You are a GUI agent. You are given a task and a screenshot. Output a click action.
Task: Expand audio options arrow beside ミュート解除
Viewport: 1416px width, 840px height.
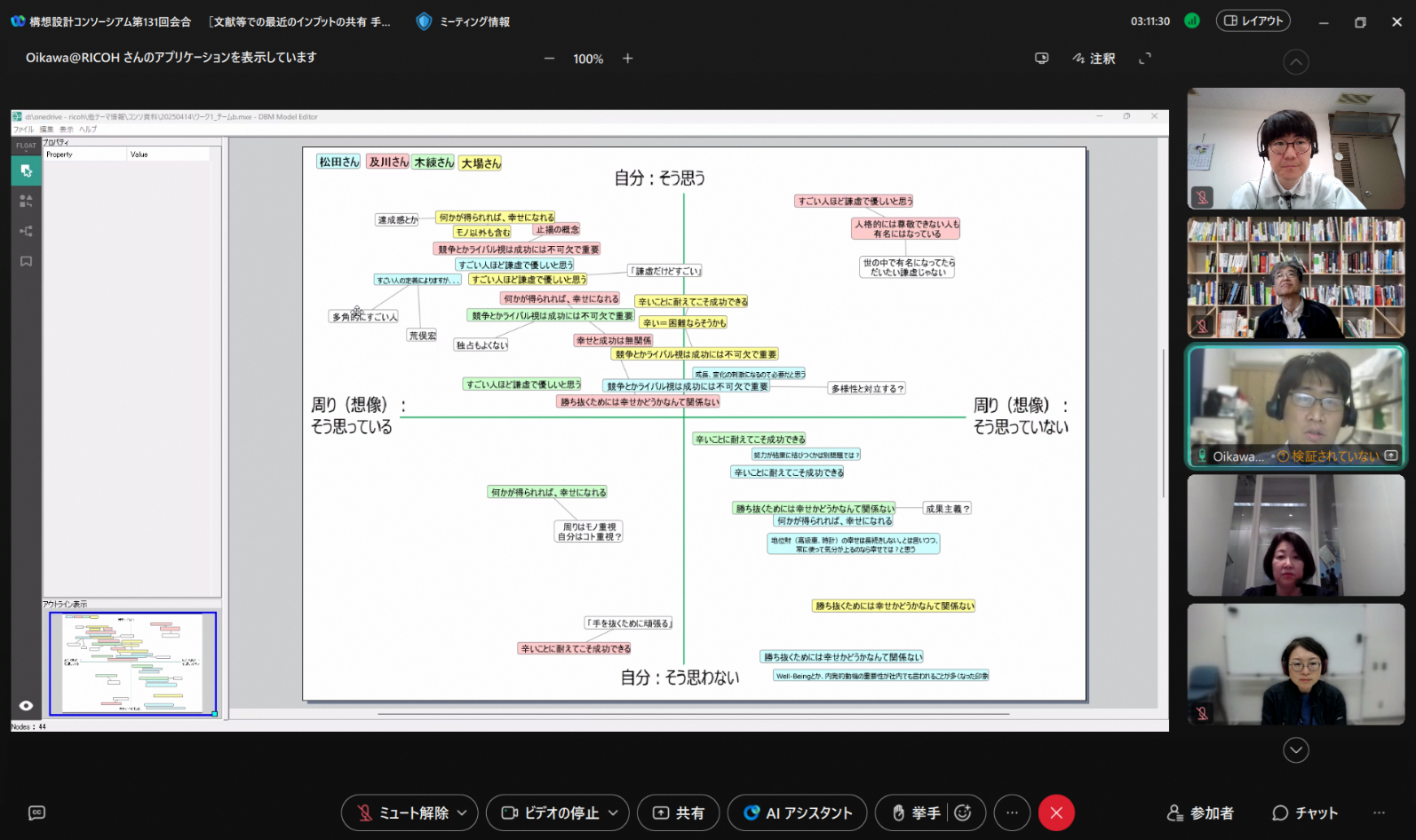(x=462, y=812)
